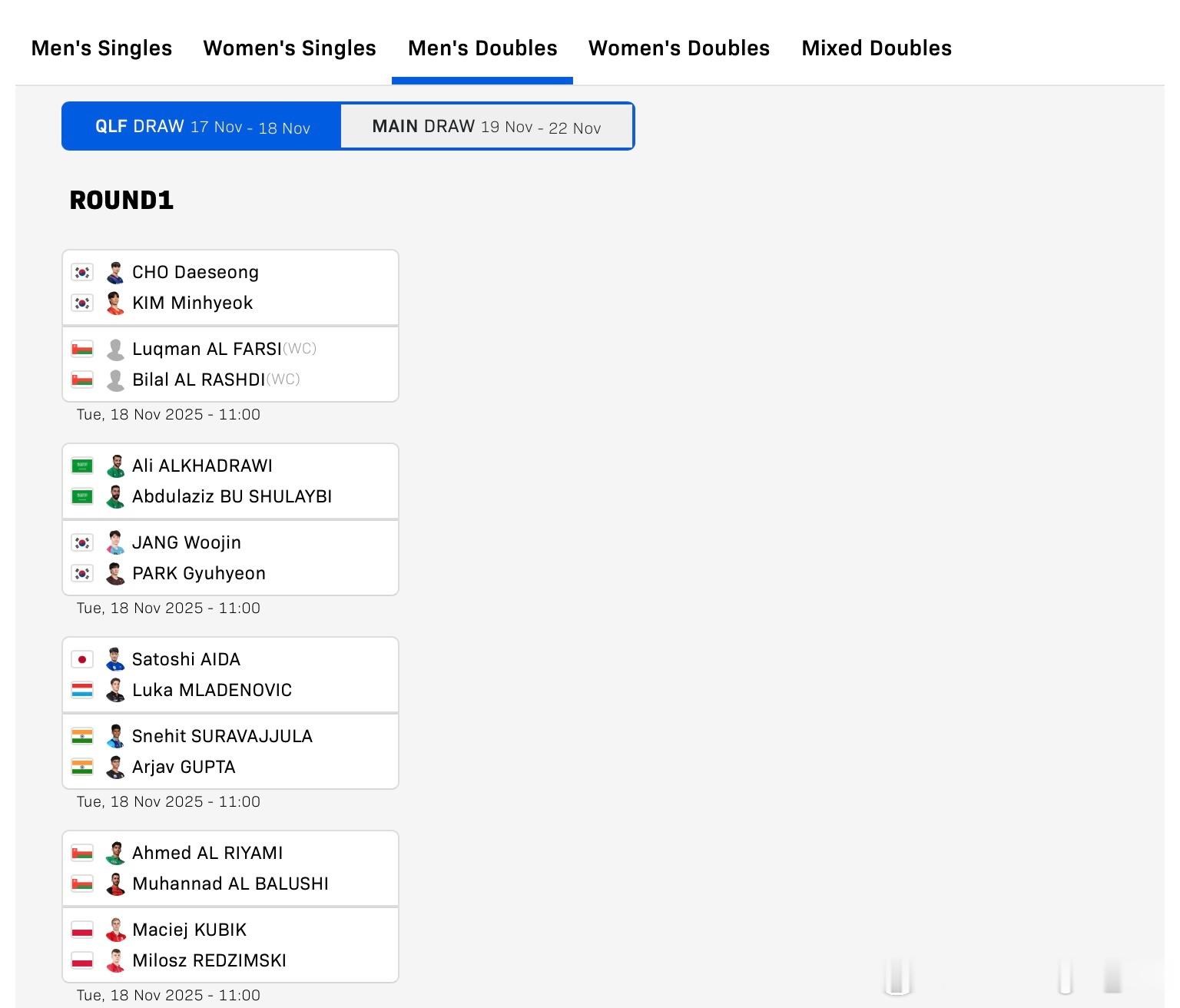This screenshot has height=1008, width=1180.
Task: Click Snehit SURAVAJJULA's player avatar
Action: (x=115, y=736)
